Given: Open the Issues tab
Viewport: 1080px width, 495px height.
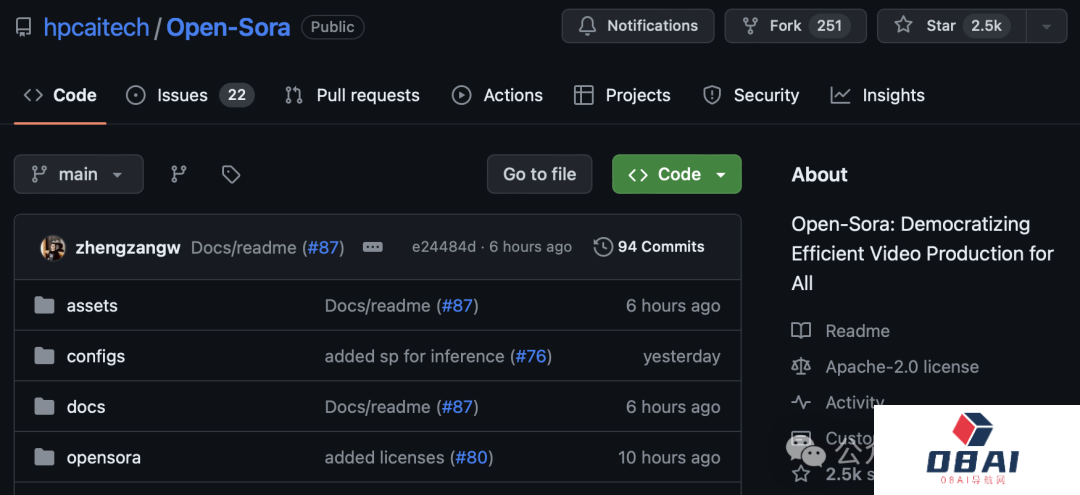Looking at the screenshot, I should click(x=189, y=95).
